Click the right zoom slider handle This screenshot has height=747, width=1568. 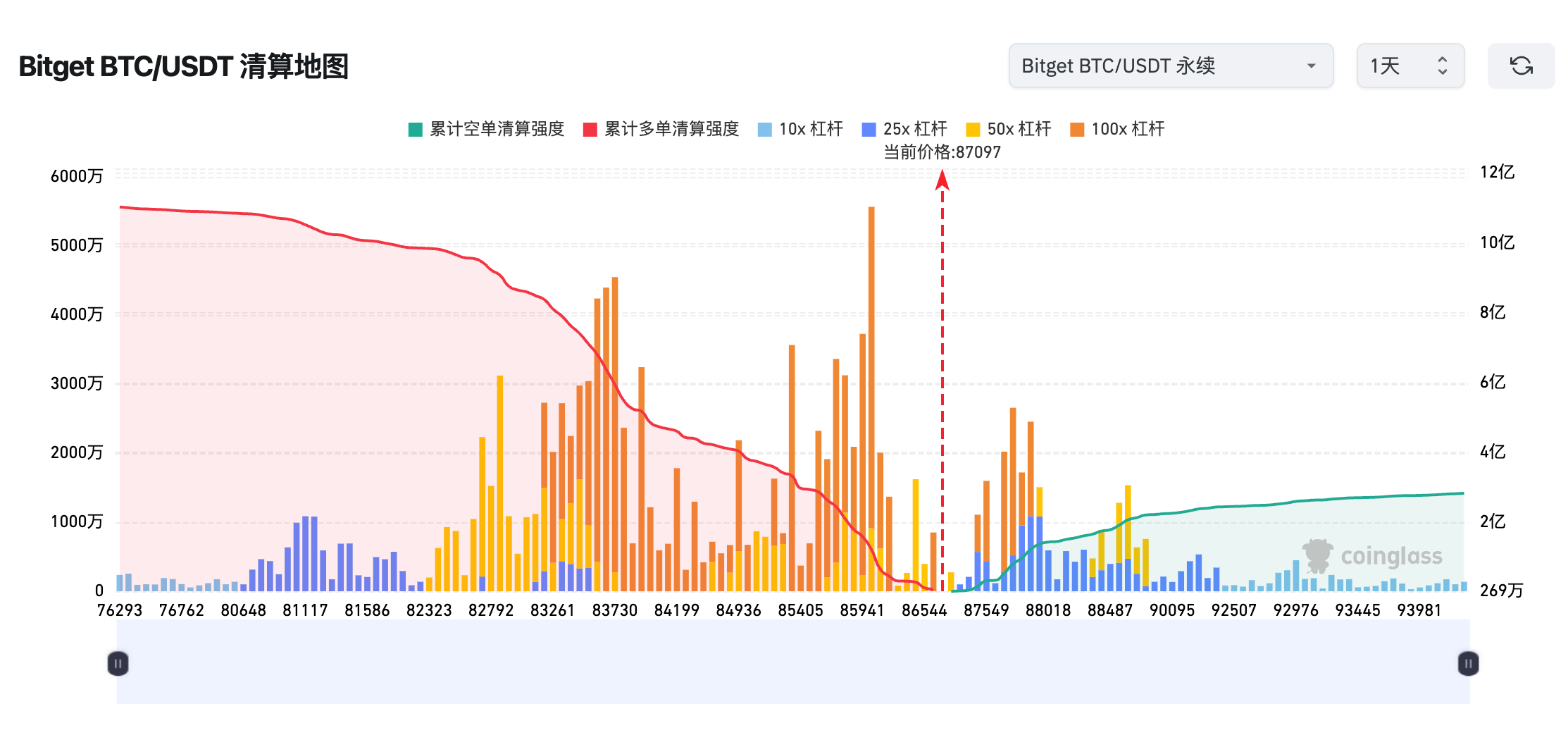pos(1468,663)
